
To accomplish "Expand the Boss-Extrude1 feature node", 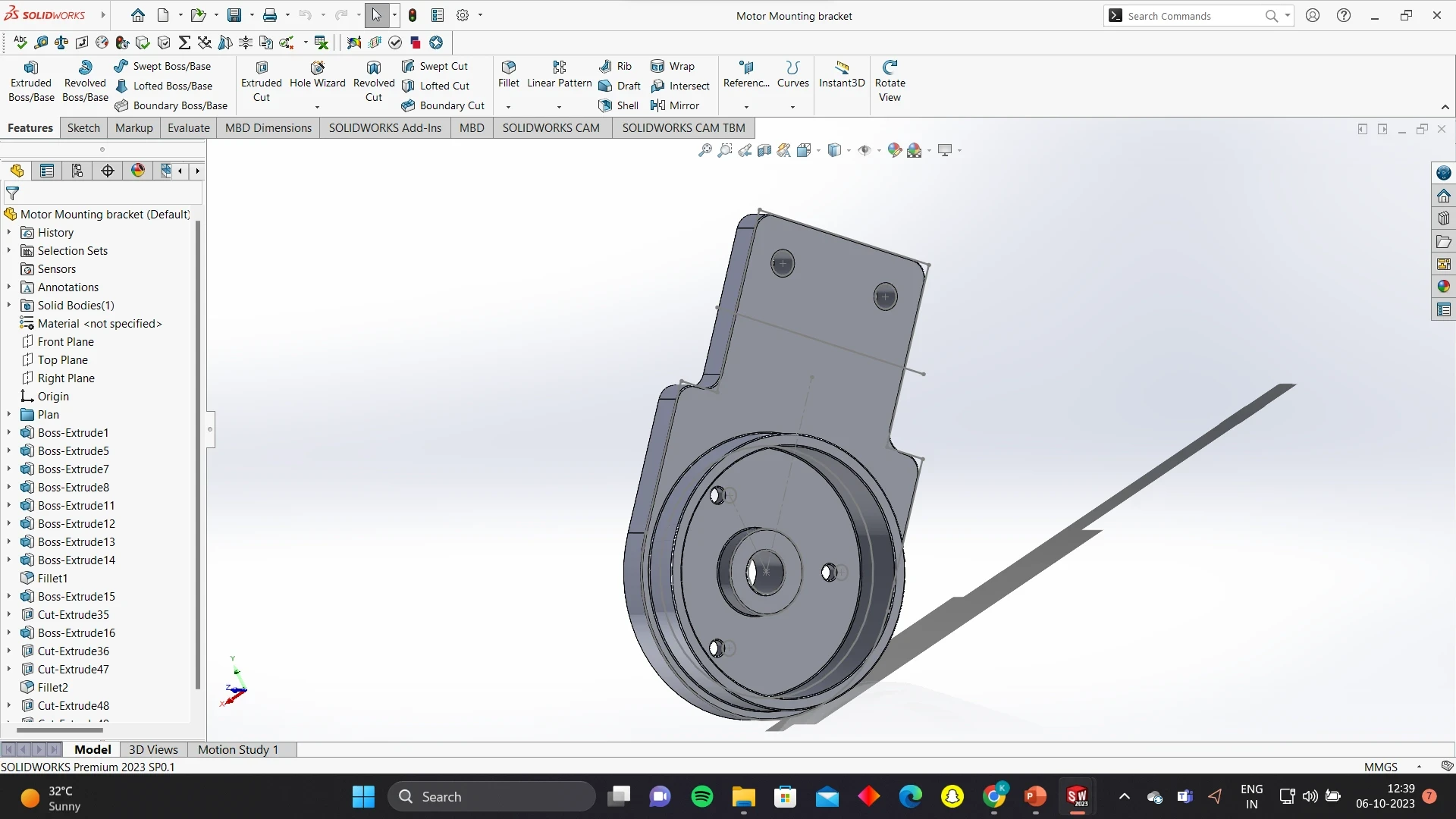I will pyautogui.click(x=9, y=432).
